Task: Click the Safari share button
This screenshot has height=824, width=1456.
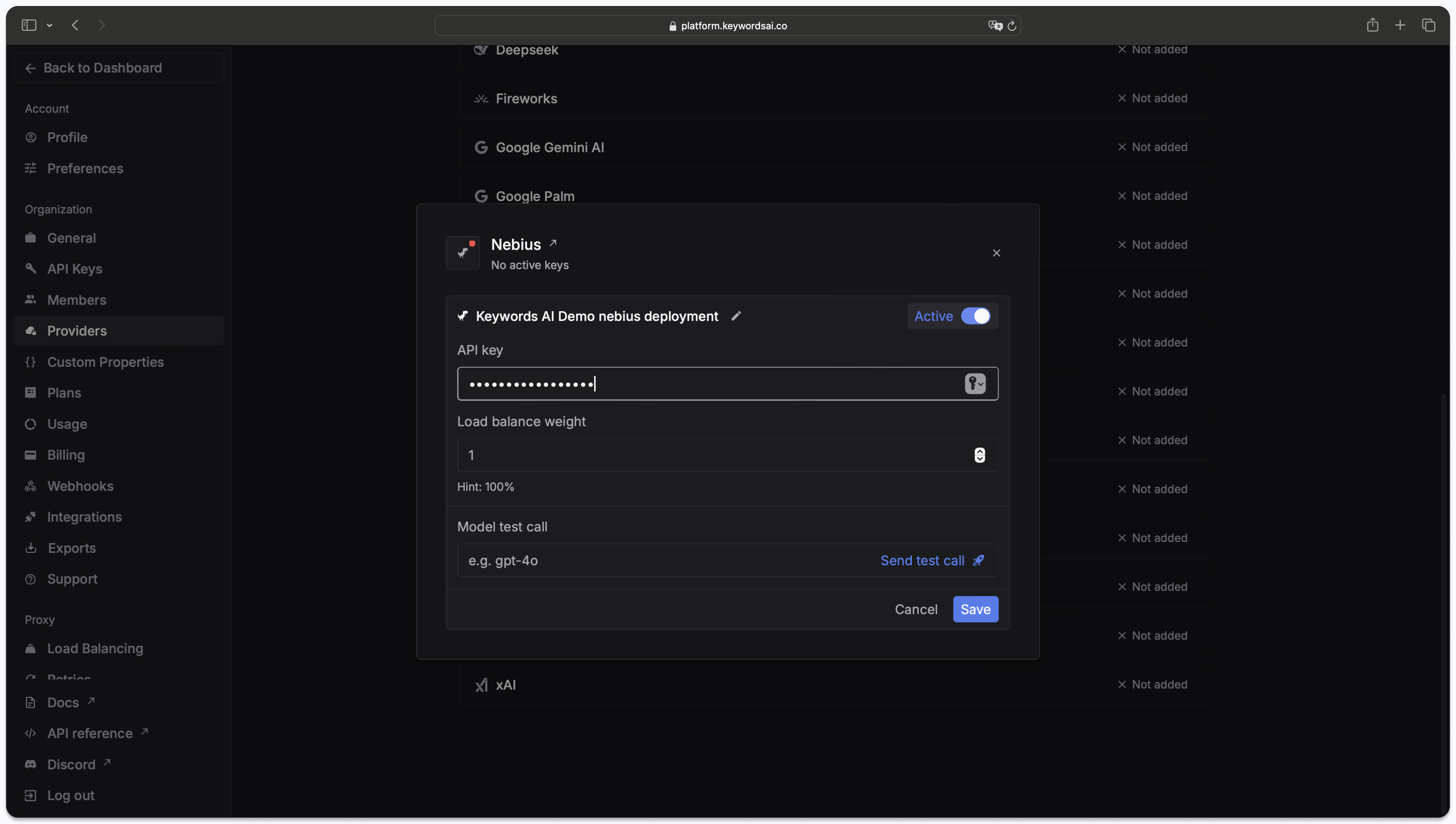Action: click(1372, 25)
